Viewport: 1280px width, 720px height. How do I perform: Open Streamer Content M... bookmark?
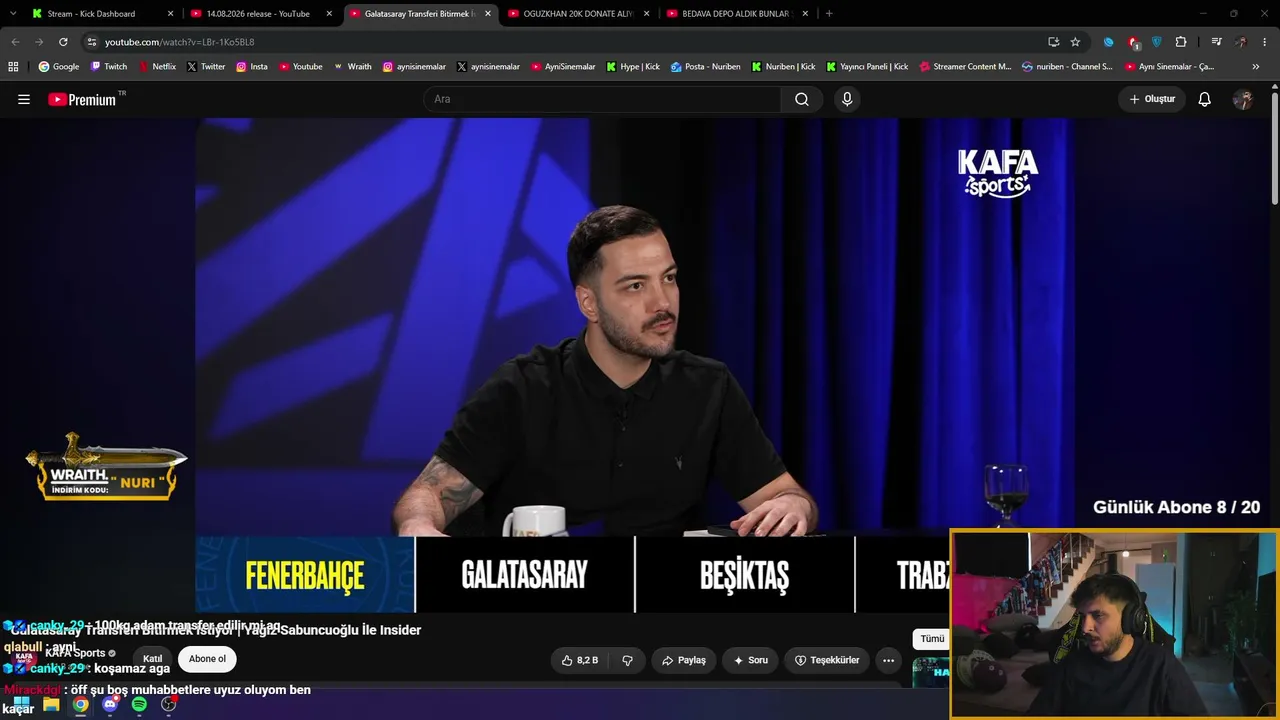(965, 67)
